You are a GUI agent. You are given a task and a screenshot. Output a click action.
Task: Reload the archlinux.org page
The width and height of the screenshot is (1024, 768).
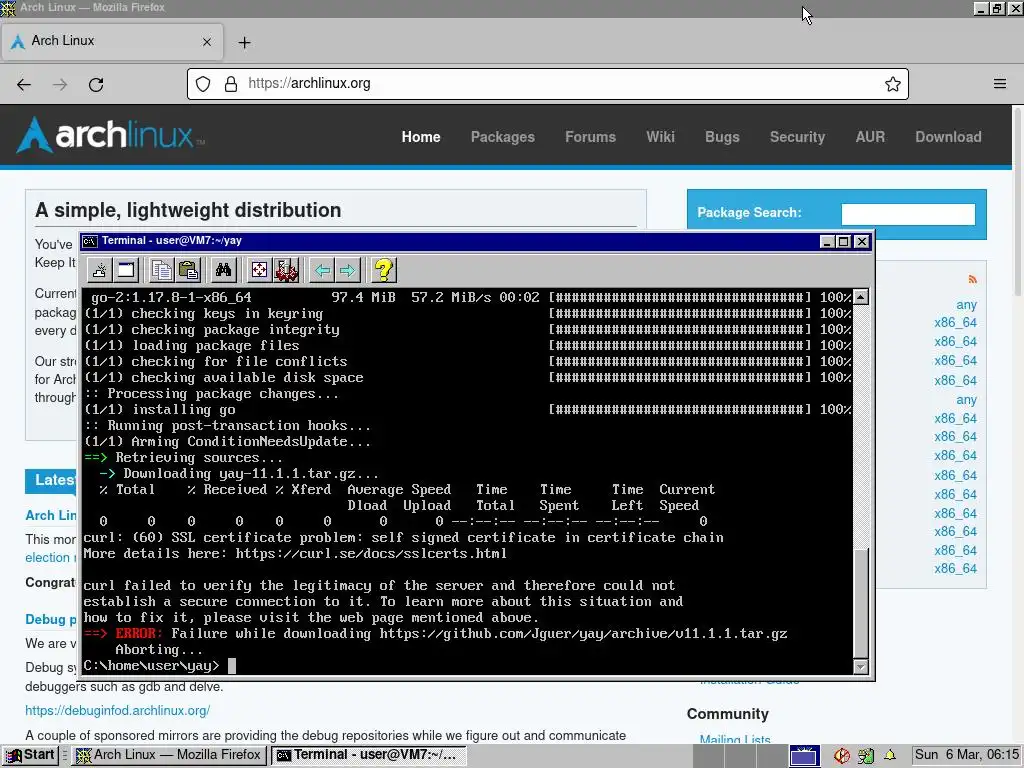pos(96,84)
